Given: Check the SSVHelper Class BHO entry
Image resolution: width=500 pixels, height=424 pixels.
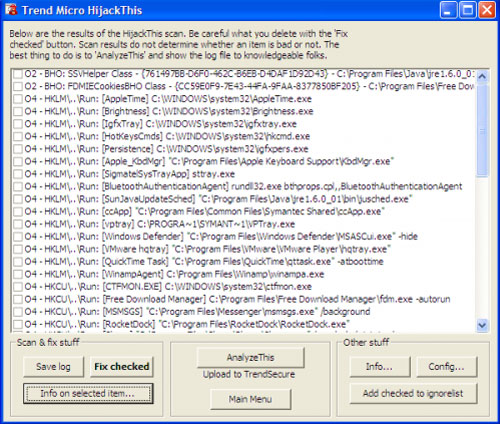Looking at the screenshot, I should pos(18,74).
